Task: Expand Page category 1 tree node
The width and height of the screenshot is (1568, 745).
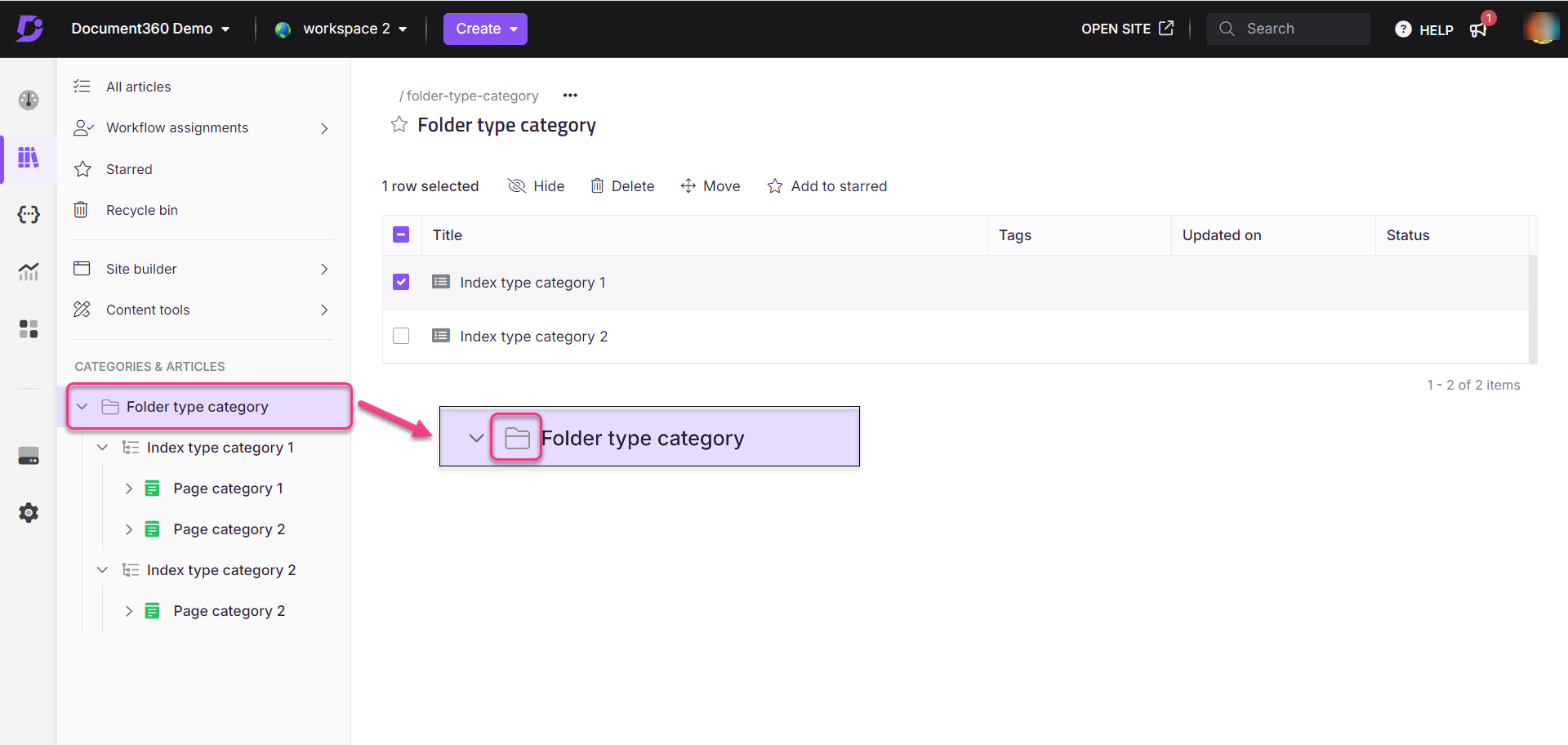Action: pyautogui.click(x=129, y=488)
